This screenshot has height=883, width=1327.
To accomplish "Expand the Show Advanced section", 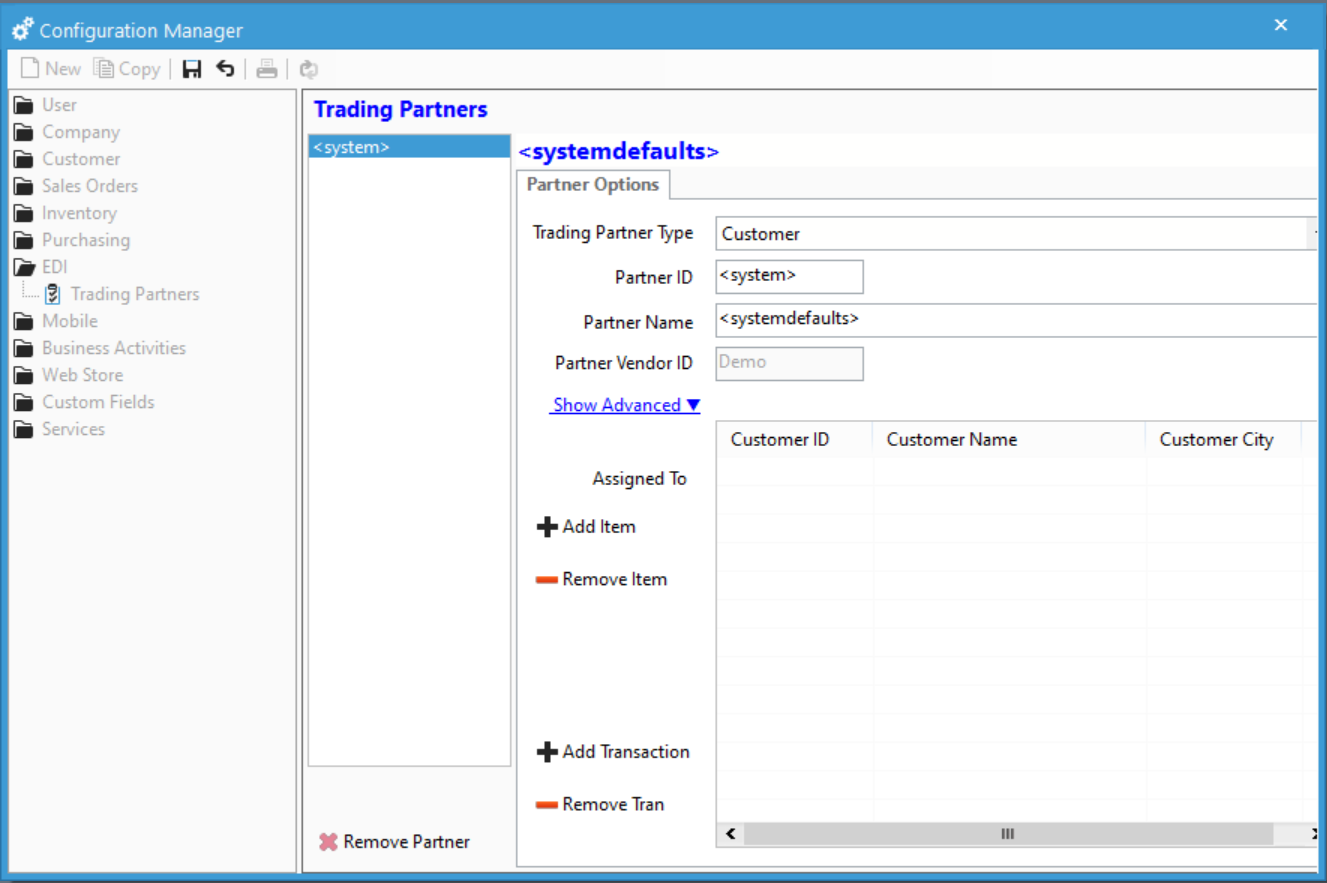I will coord(624,405).
